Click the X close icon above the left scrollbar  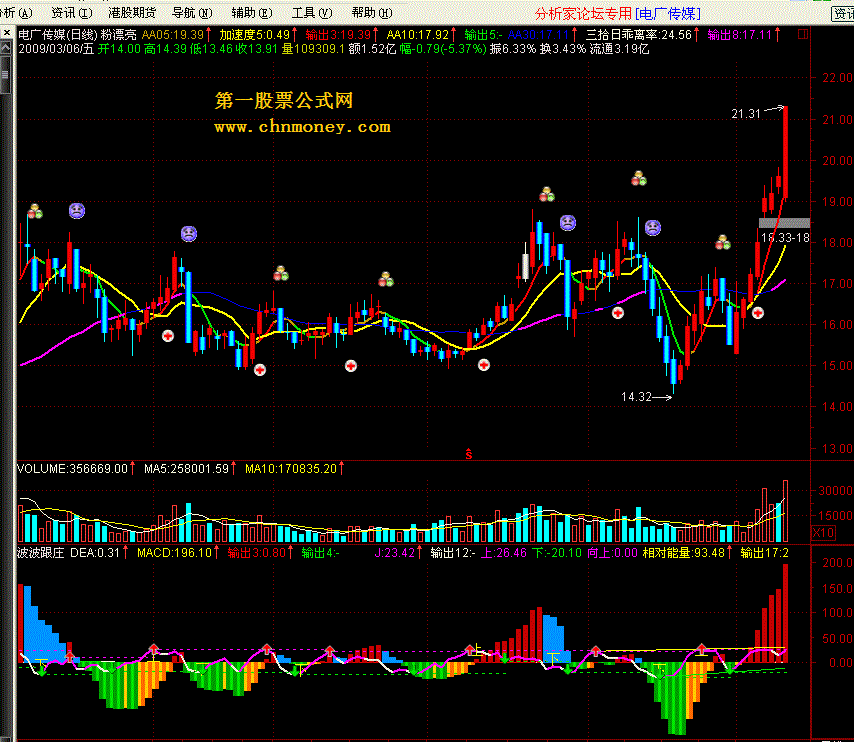click(7, 33)
